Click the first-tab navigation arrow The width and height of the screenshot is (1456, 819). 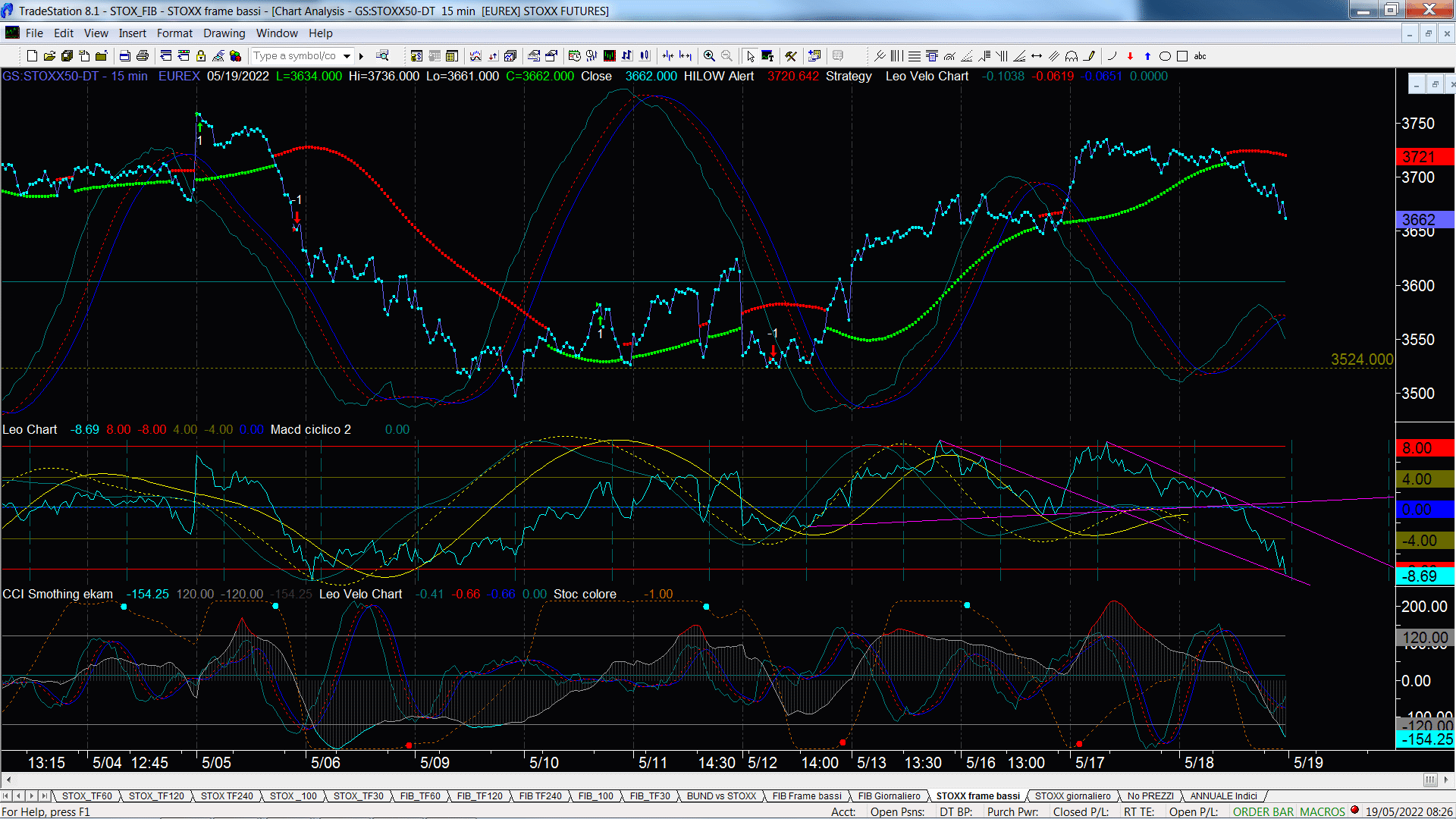pyautogui.click(x=6, y=795)
